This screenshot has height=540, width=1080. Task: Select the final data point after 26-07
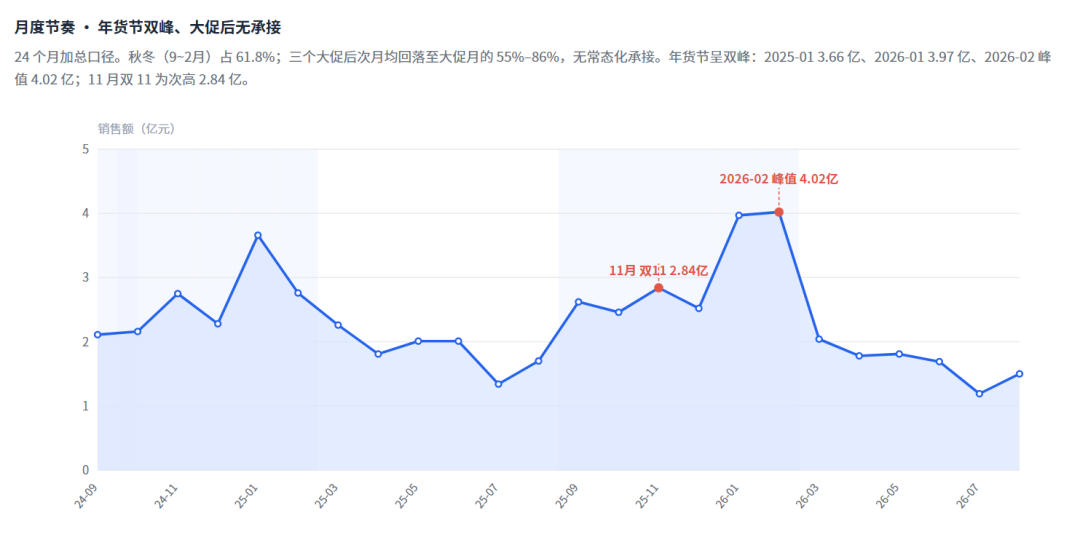point(1019,374)
